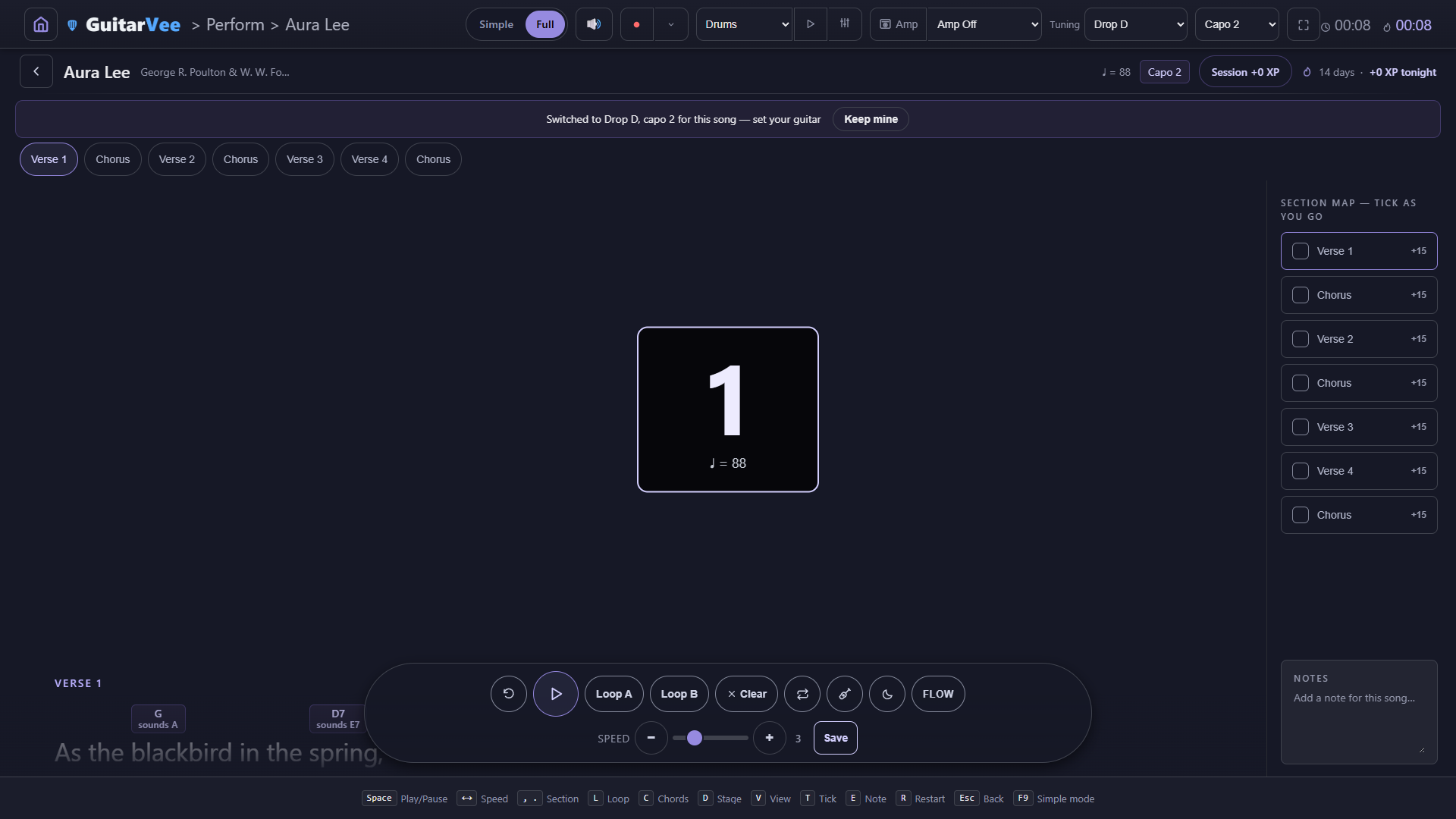Click the count-in tempo display box
Viewport: 1456px width, 819px height.
(x=728, y=409)
